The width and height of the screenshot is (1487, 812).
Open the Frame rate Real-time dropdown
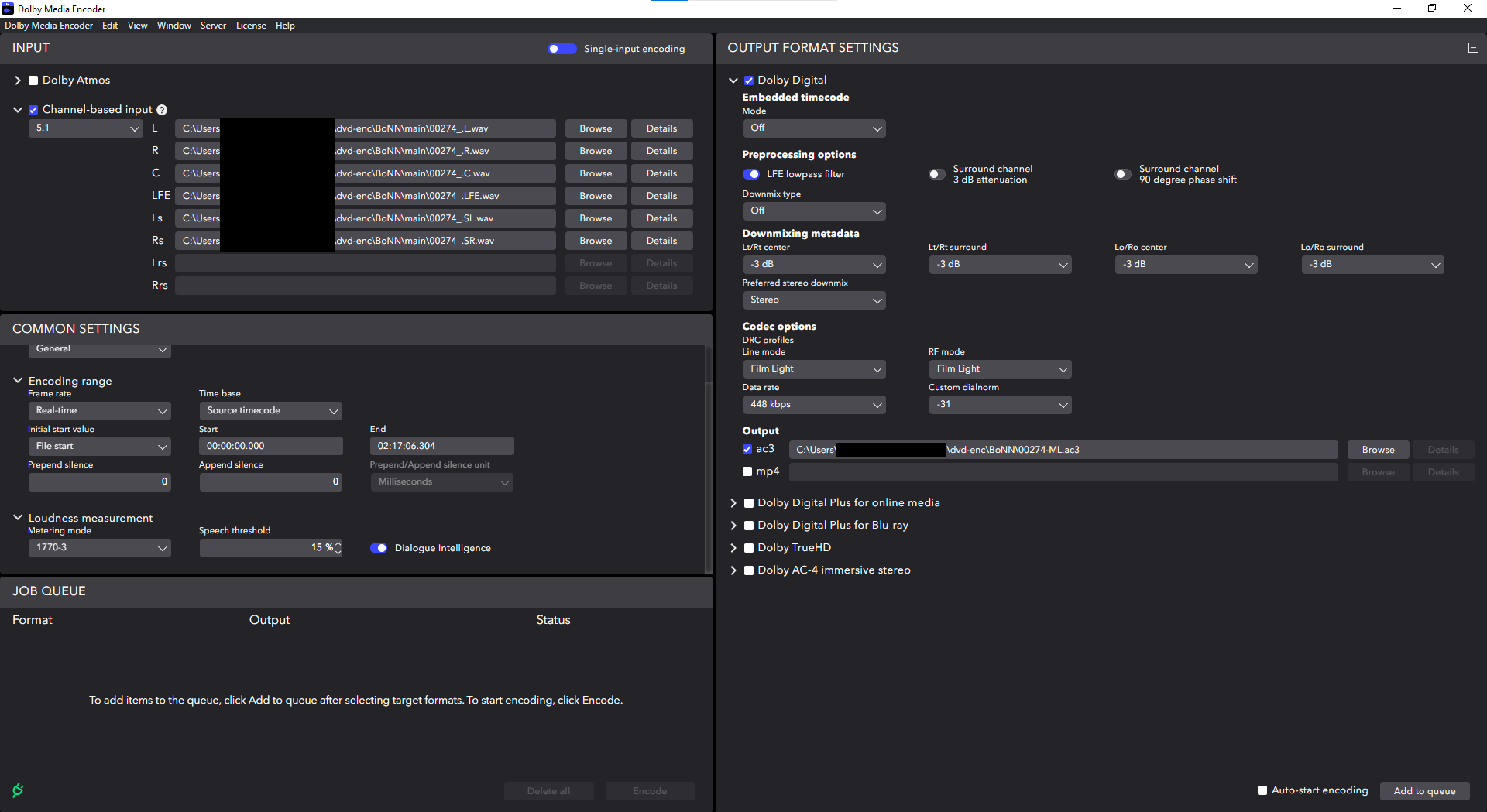click(x=99, y=411)
